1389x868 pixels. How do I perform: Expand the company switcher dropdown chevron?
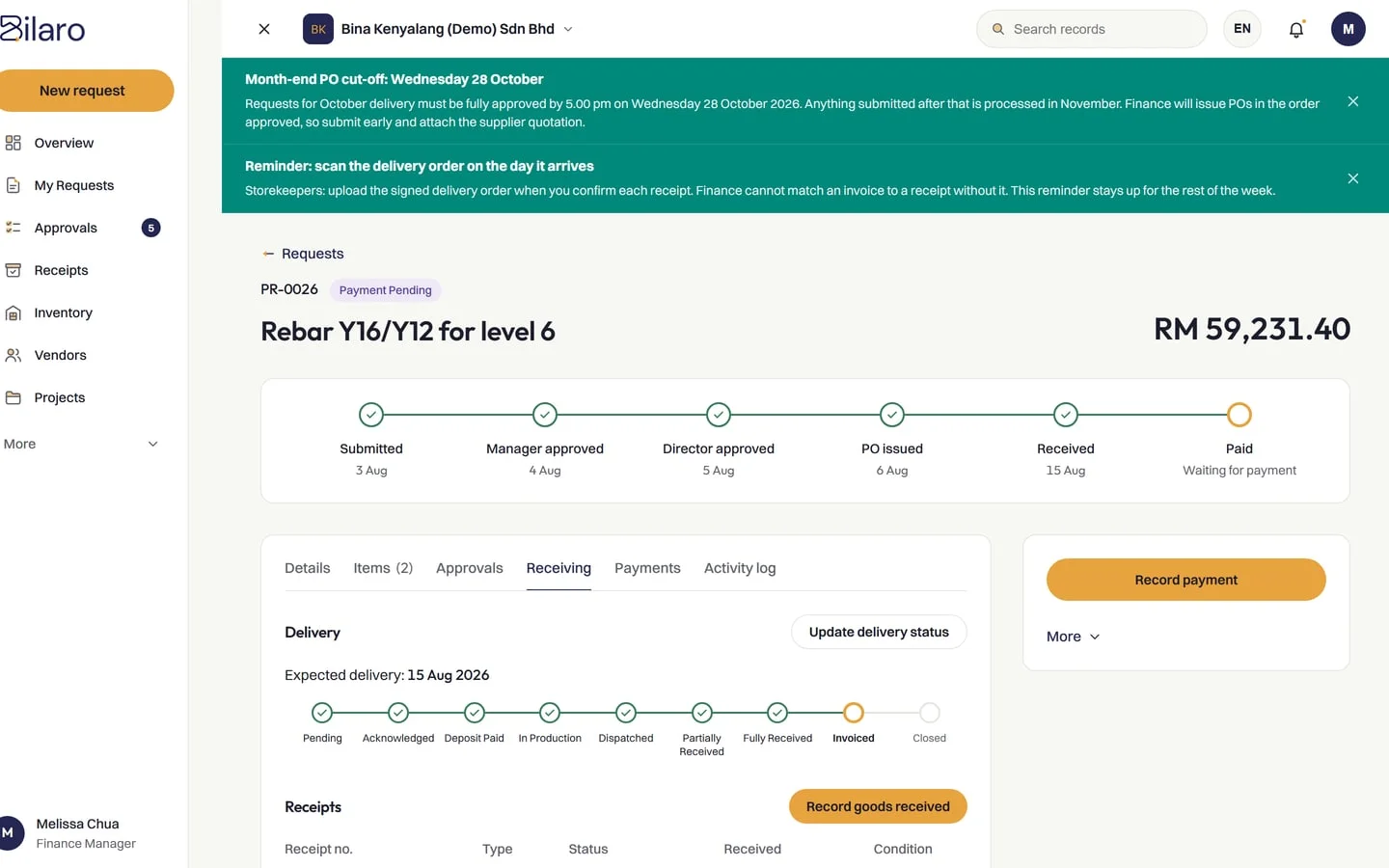(568, 29)
